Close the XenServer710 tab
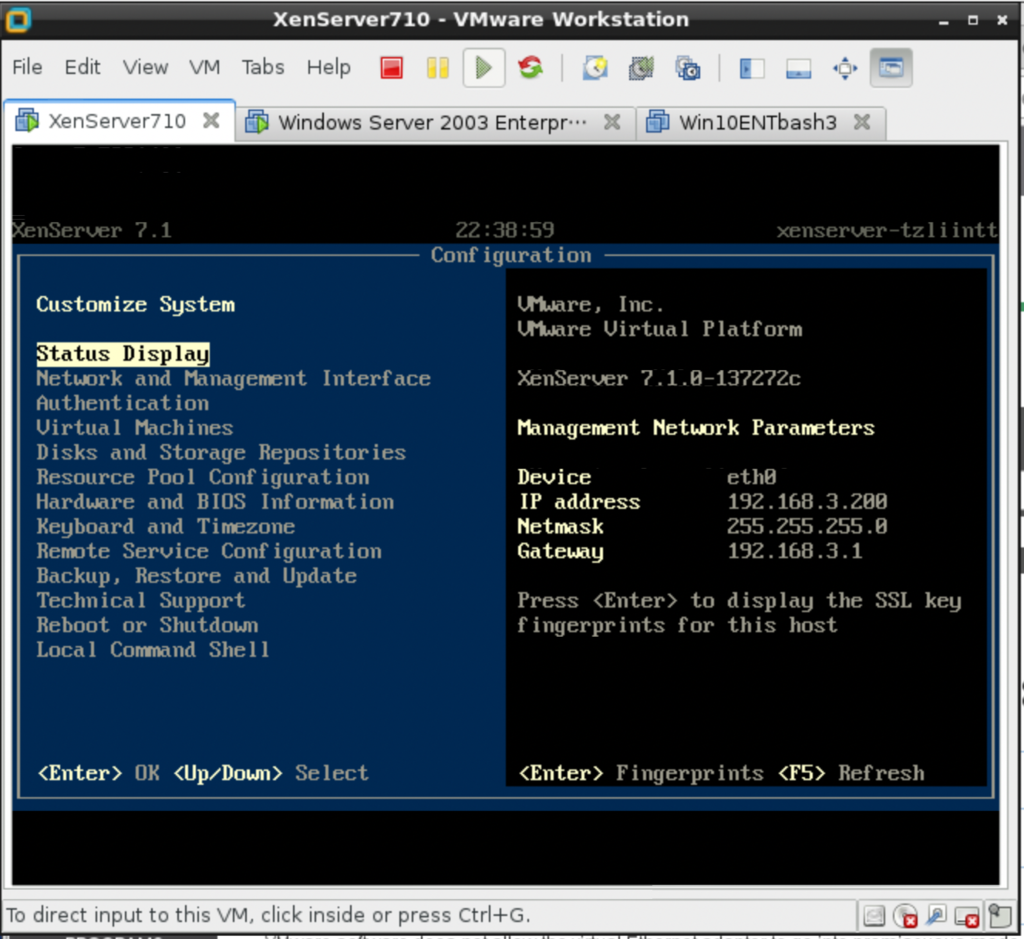This screenshot has width=1024, height=939. tap(211, 120)
